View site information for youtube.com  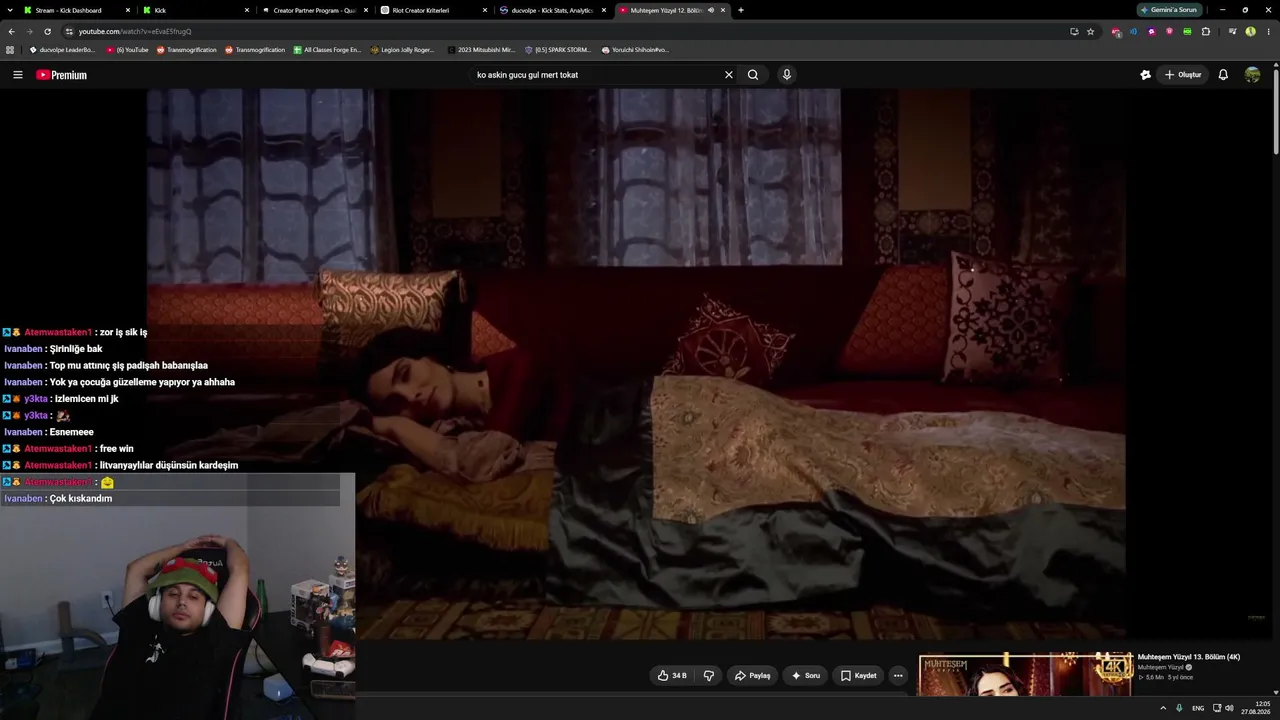click(68, 31)
